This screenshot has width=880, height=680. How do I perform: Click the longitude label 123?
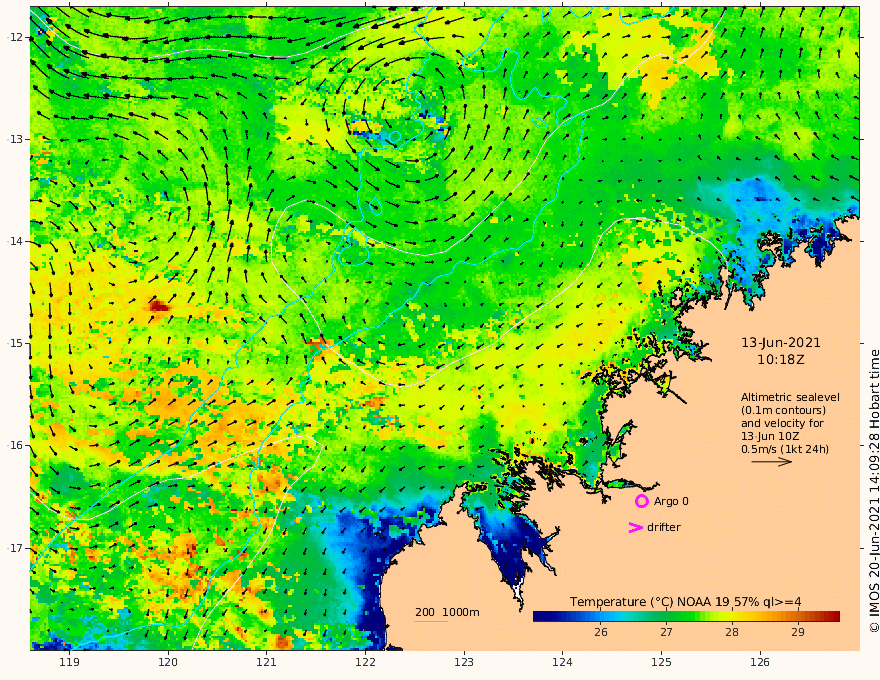tap(464, 663)
